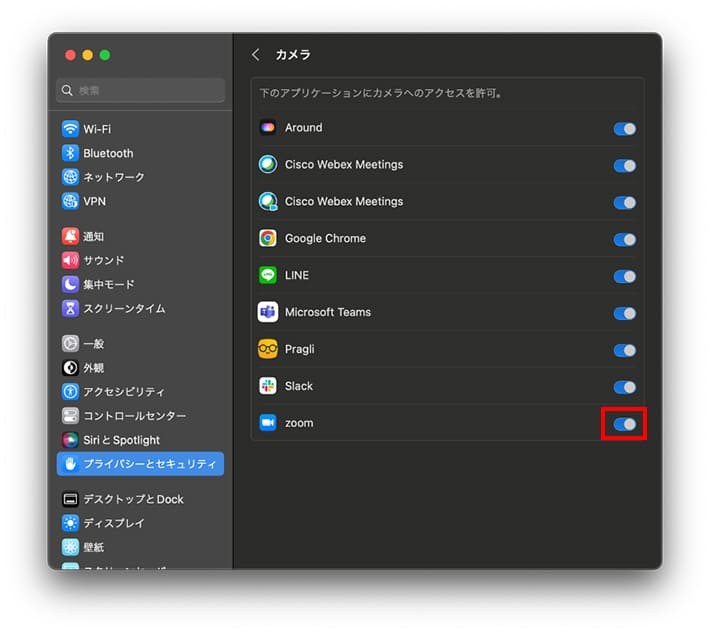Click the ディスプレイ sun icon
Viewport: 710px width, 633px height.
pos(70,523)
